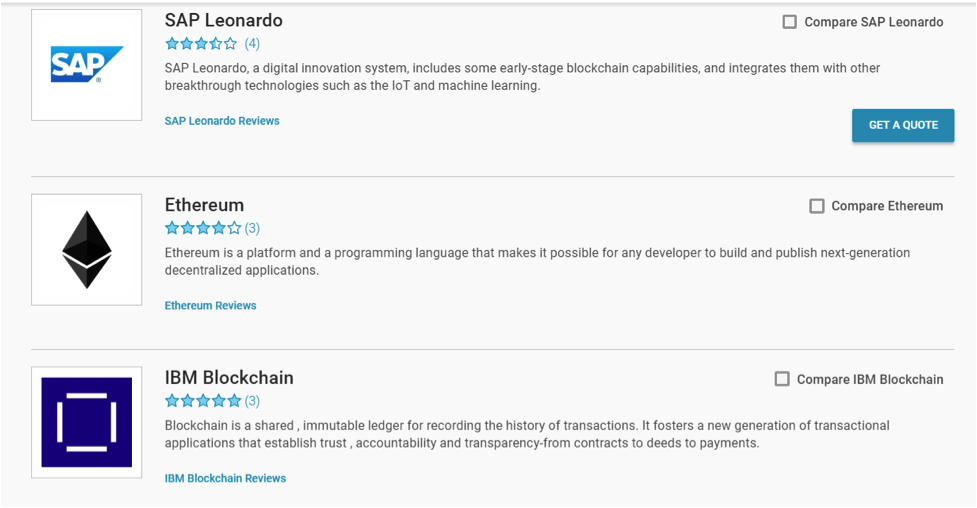Viewport: 977px width, 508px height.
Task: Click the IBM Blockchain review count (3)
Action: point(252,401)
